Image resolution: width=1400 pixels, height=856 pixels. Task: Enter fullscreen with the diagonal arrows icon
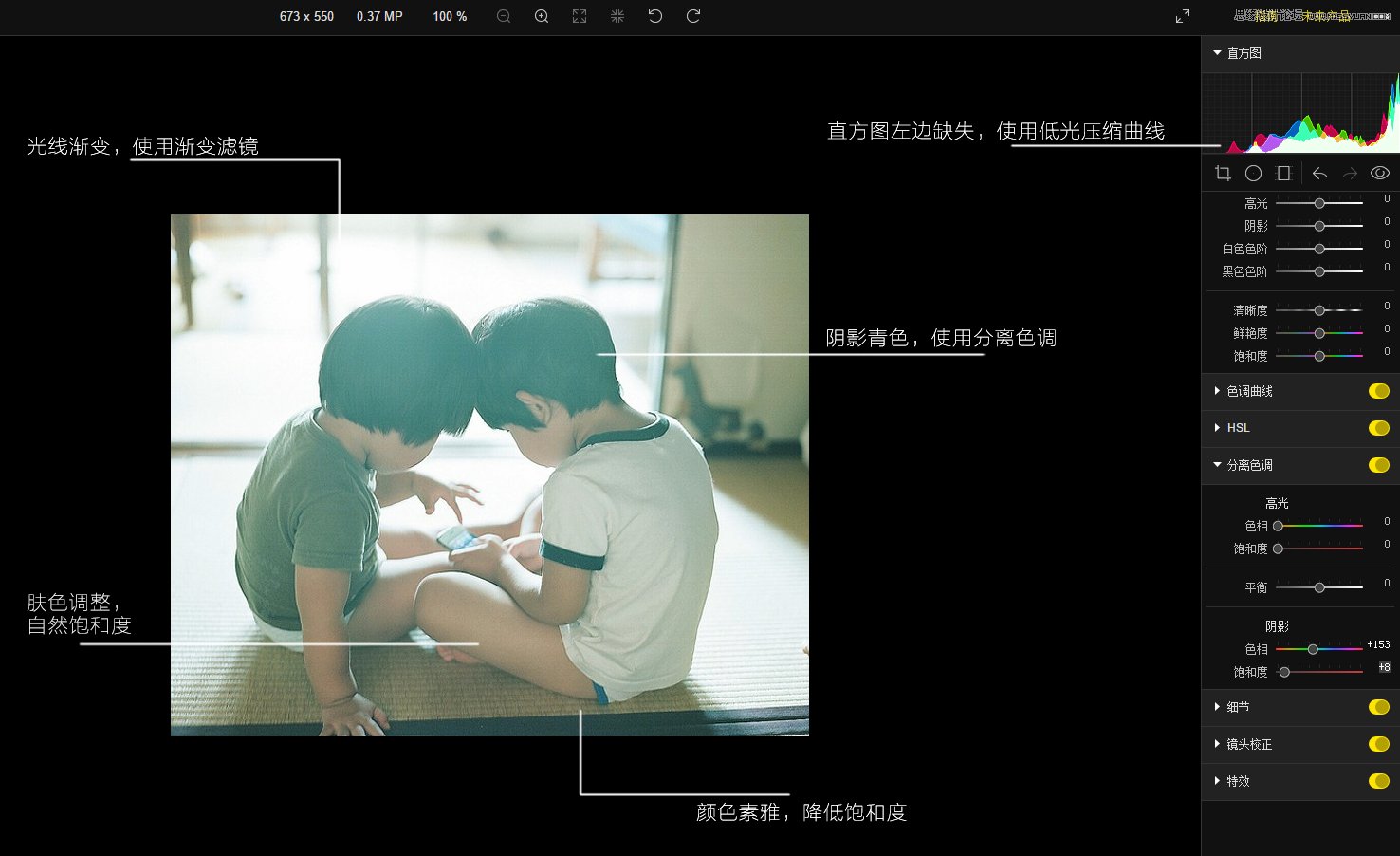coord(1183,16)
